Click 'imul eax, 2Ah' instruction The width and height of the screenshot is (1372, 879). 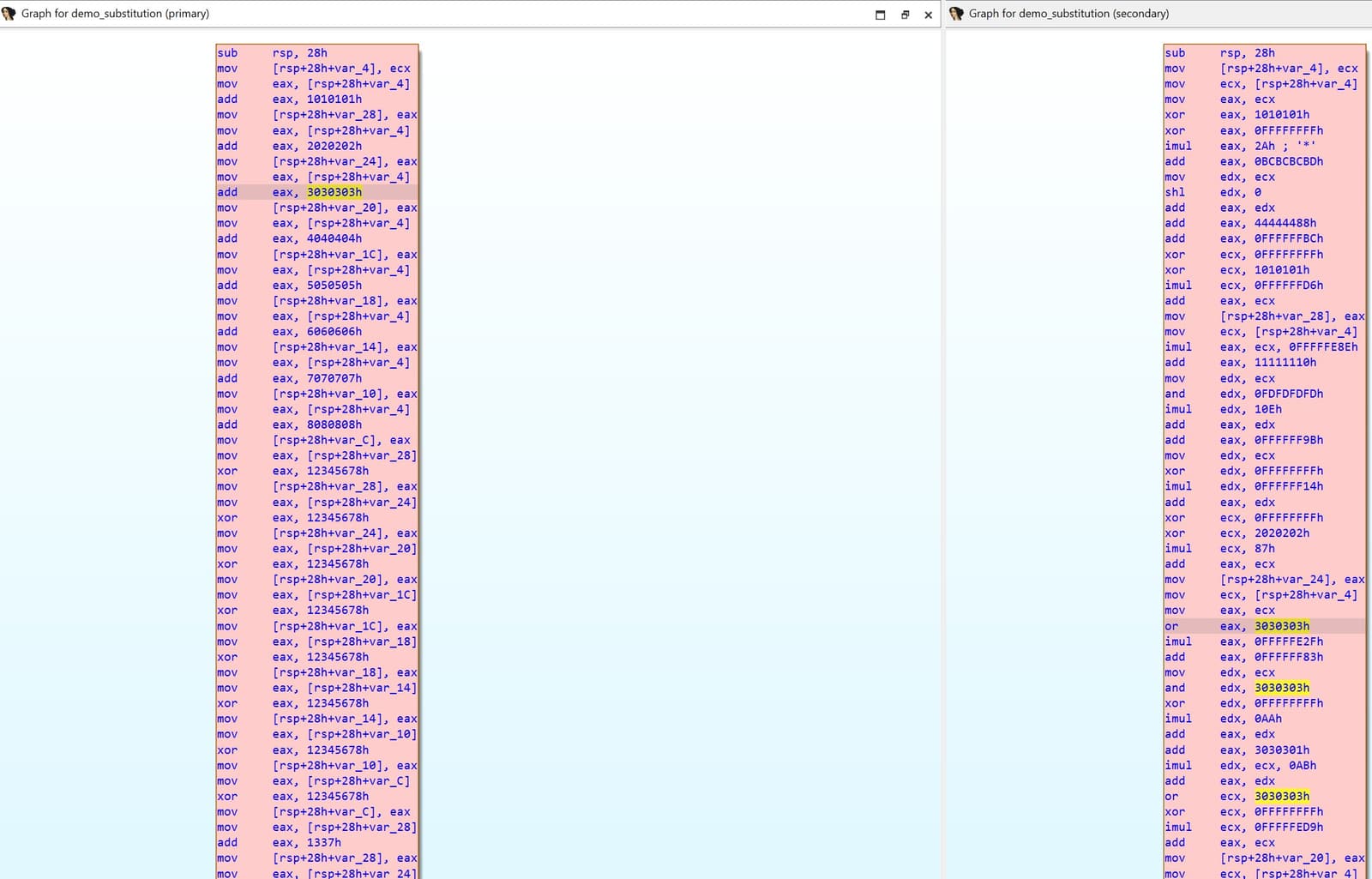pos(1240,146)
